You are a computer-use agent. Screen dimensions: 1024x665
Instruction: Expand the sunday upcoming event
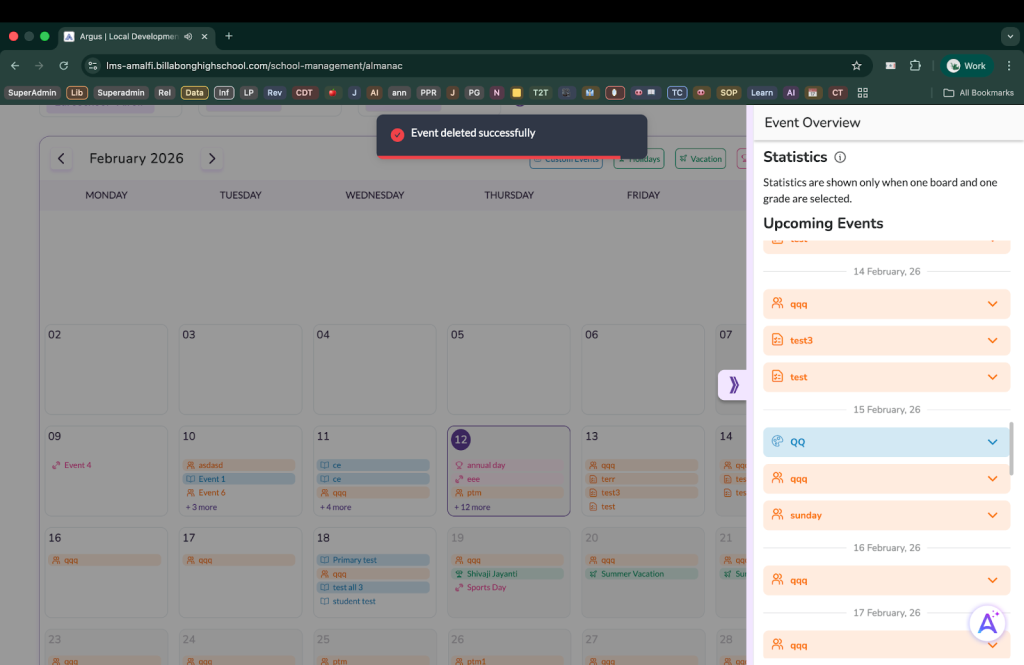(x=992, y=515)
